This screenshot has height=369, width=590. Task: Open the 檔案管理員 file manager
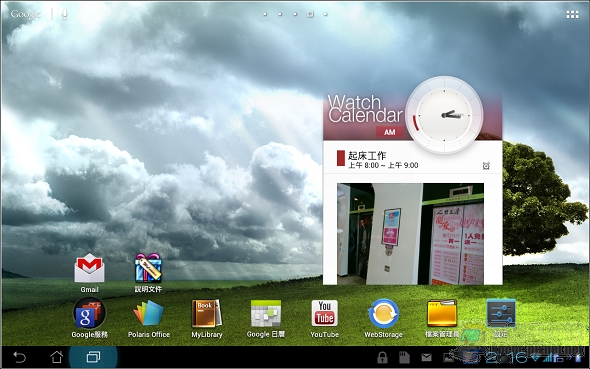click(x=442, y=313)
